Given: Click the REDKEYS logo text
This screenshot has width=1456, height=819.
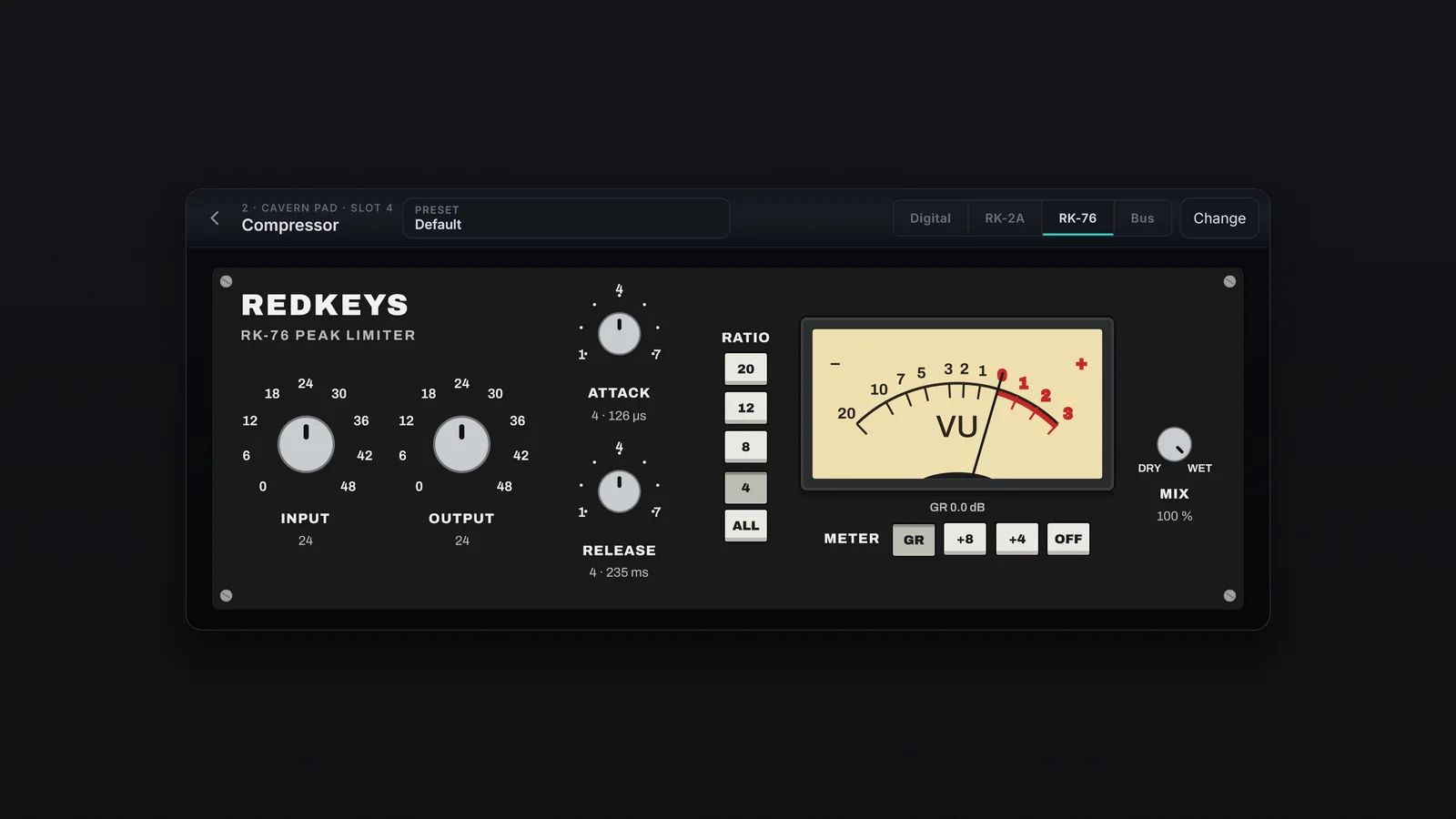Looking at the screenshot, I should pyautogui.click(x=325, y=305).
